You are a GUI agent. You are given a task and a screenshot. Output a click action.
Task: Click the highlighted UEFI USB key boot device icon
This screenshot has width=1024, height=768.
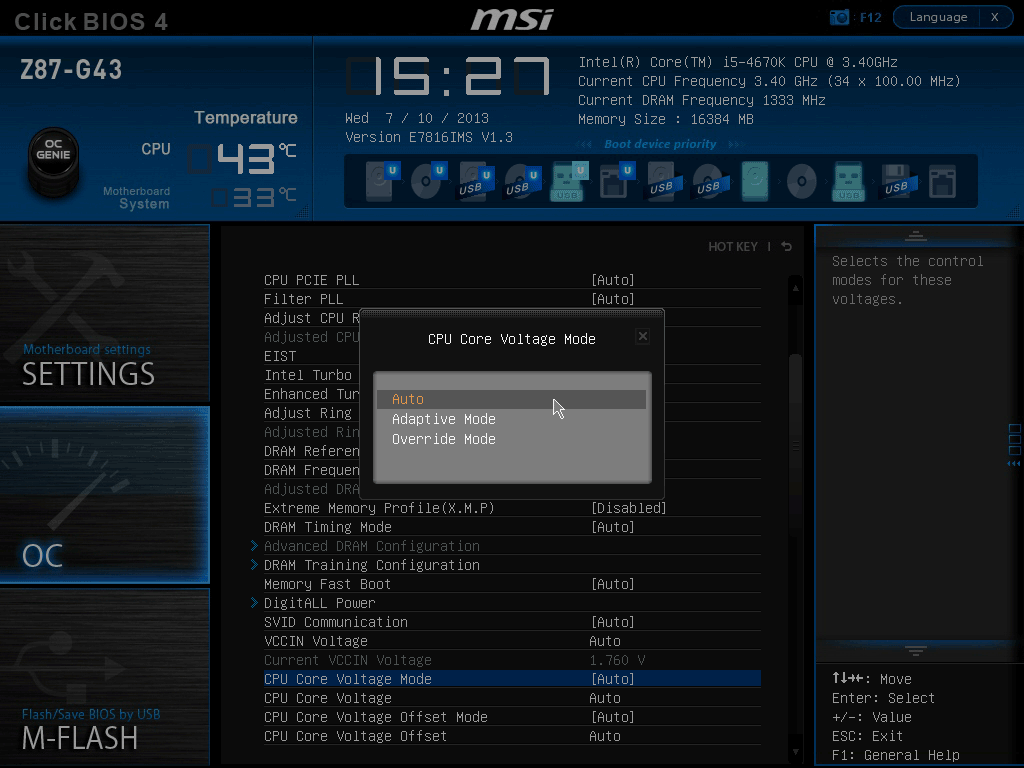coord(567,181)
